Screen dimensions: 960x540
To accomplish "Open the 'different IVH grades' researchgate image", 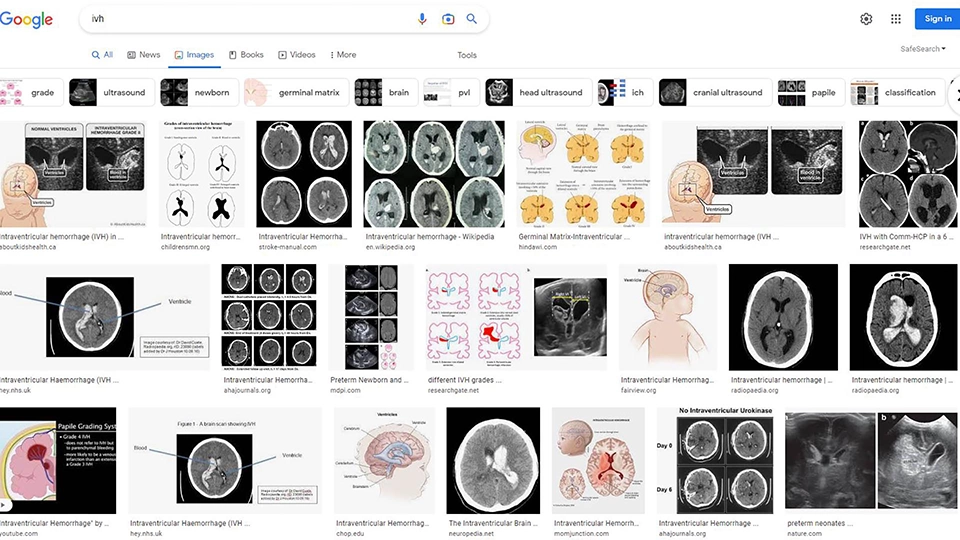I will [516, 317].
